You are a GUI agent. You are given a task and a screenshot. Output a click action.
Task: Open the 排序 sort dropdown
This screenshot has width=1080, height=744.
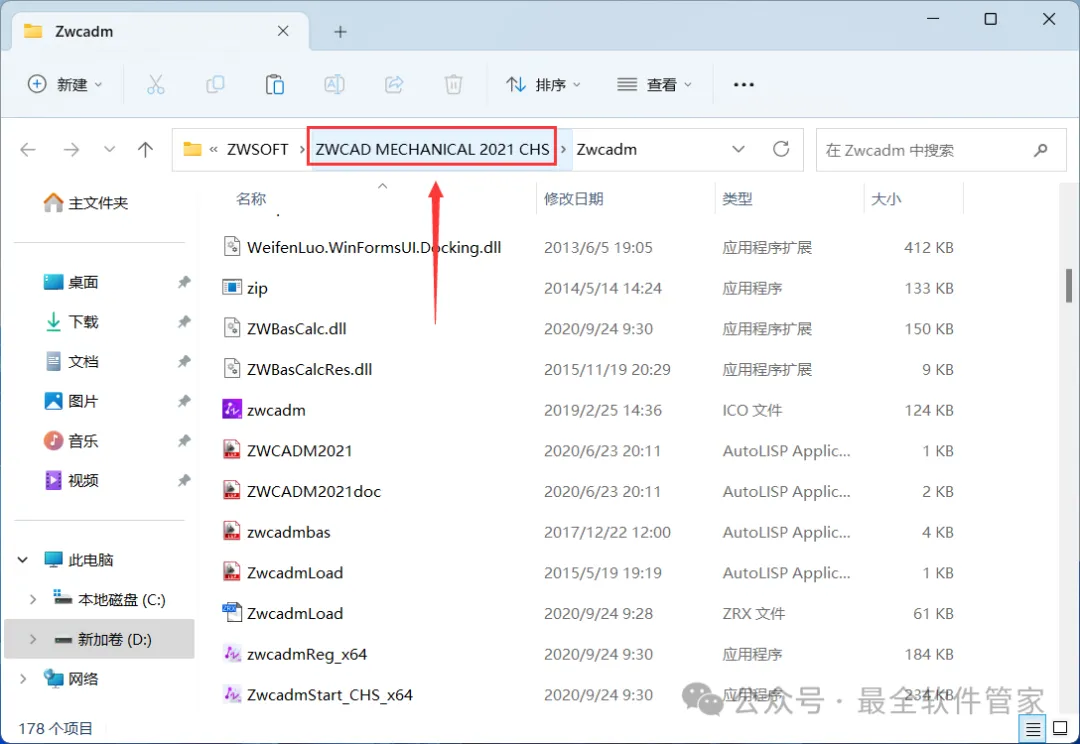(543, 85)
